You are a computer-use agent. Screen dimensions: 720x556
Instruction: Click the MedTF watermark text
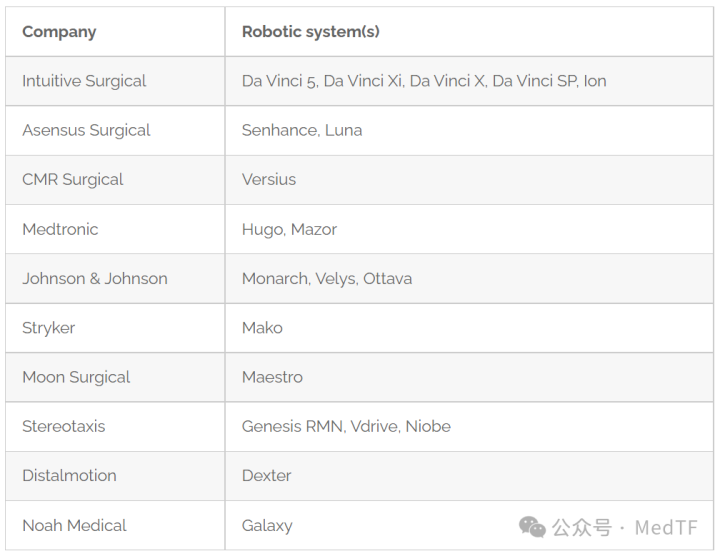pos(666,528)
